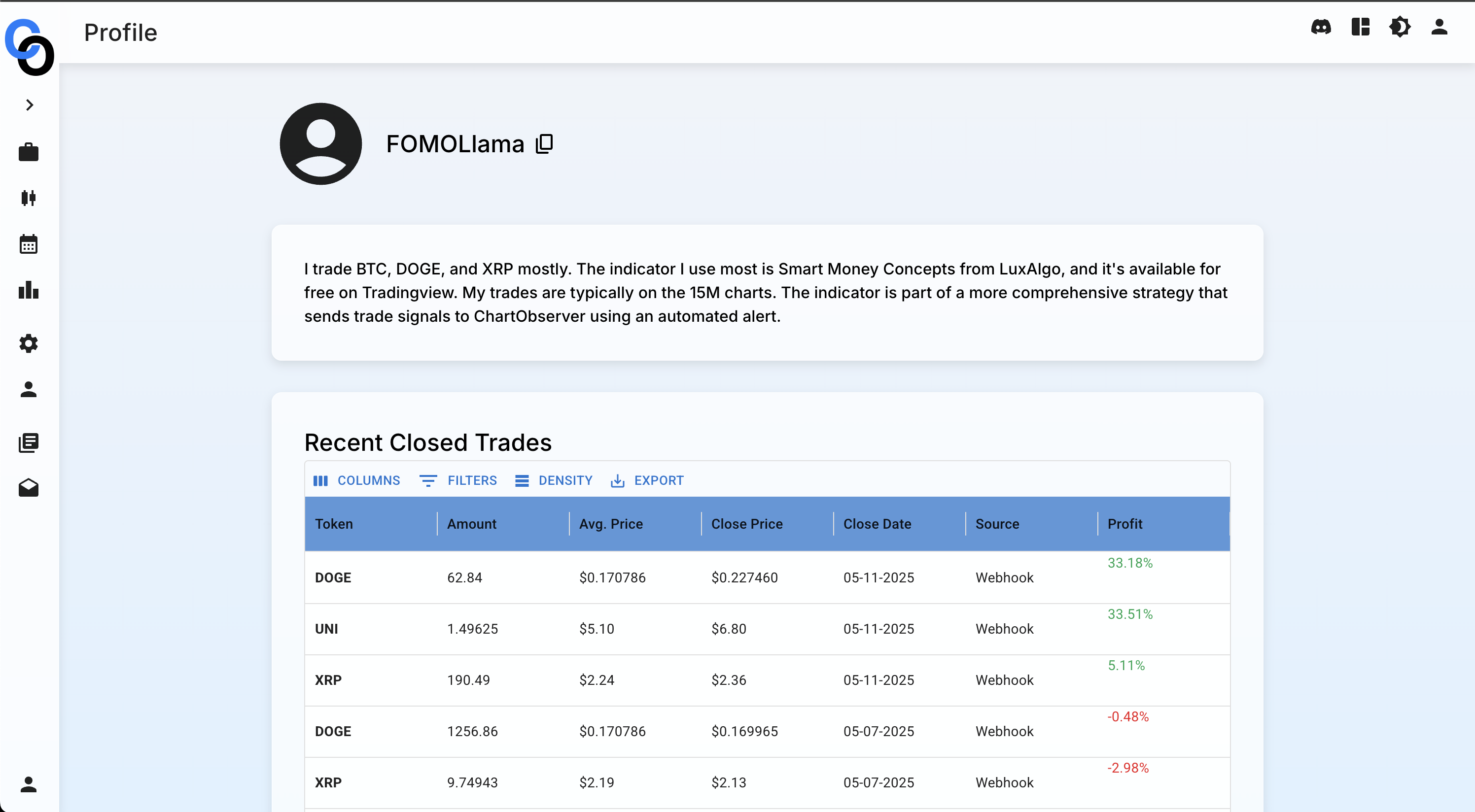The width and height of the screenshot is (1475, 812).
Task: Open the candlestick trading icon
Action: tap(29, 198)
